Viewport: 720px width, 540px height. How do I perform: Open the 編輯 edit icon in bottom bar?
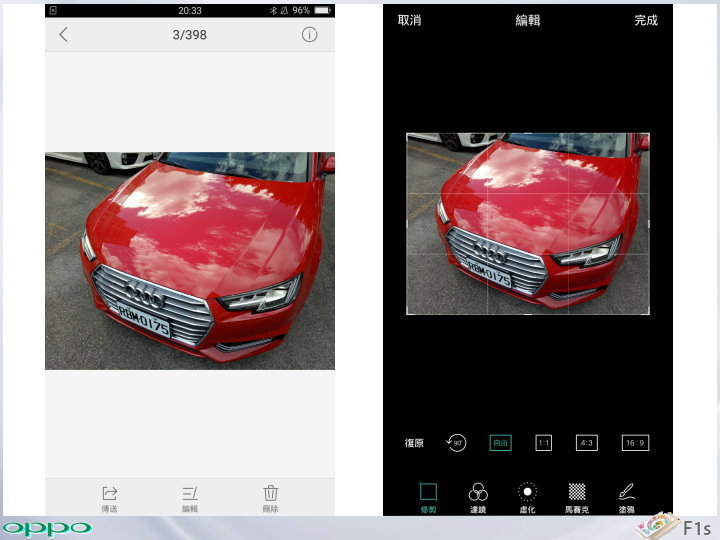click(190, 499)
